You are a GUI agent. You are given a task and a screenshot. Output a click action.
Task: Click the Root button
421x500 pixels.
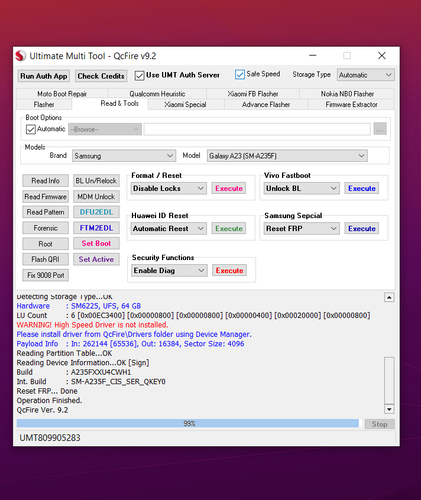point(46,244)
